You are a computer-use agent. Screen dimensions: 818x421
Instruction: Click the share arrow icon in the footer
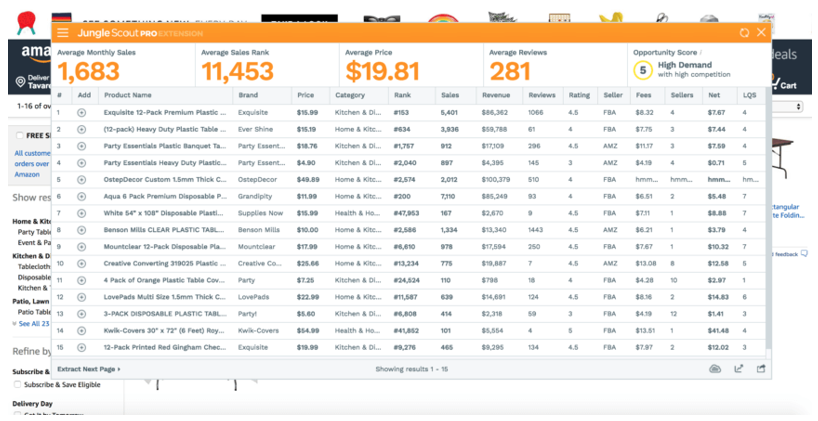[739, 369]
